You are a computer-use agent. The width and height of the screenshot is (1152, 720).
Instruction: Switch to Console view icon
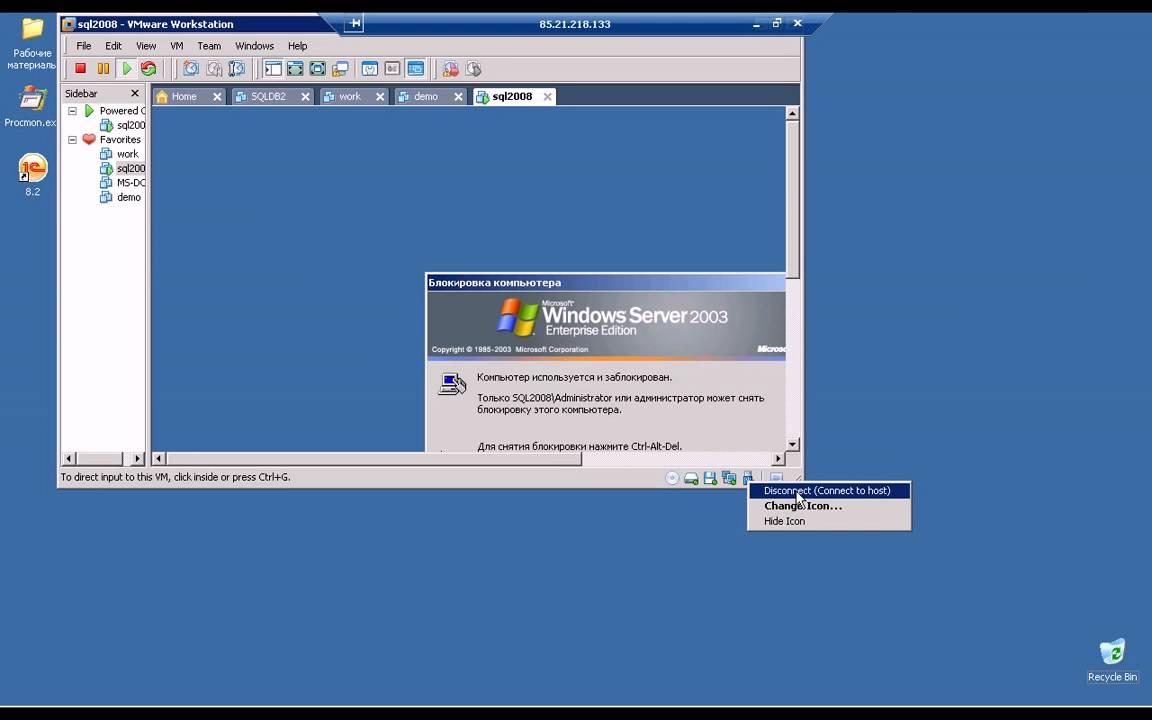415,68
